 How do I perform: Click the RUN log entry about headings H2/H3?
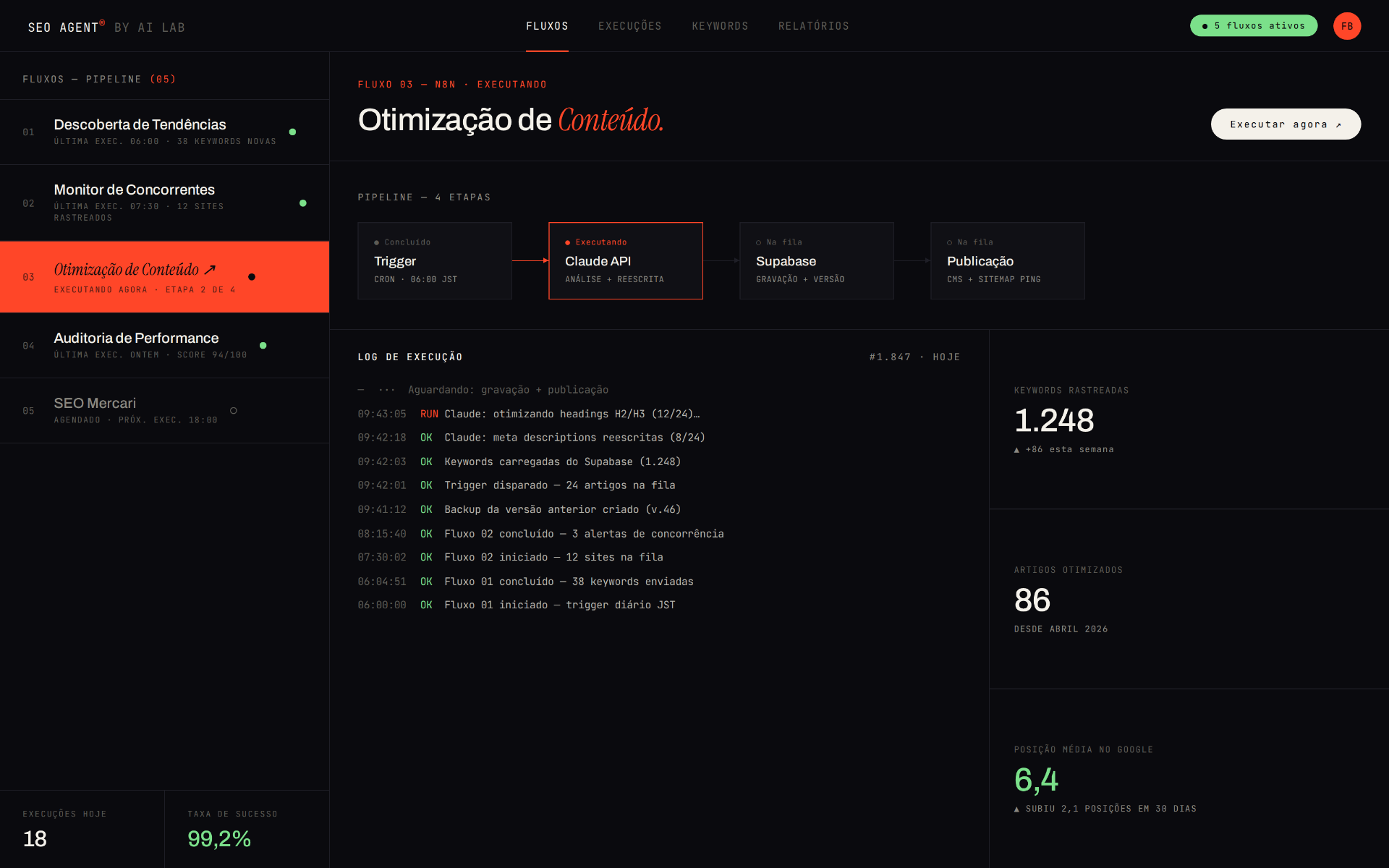(x=529, y=414)
